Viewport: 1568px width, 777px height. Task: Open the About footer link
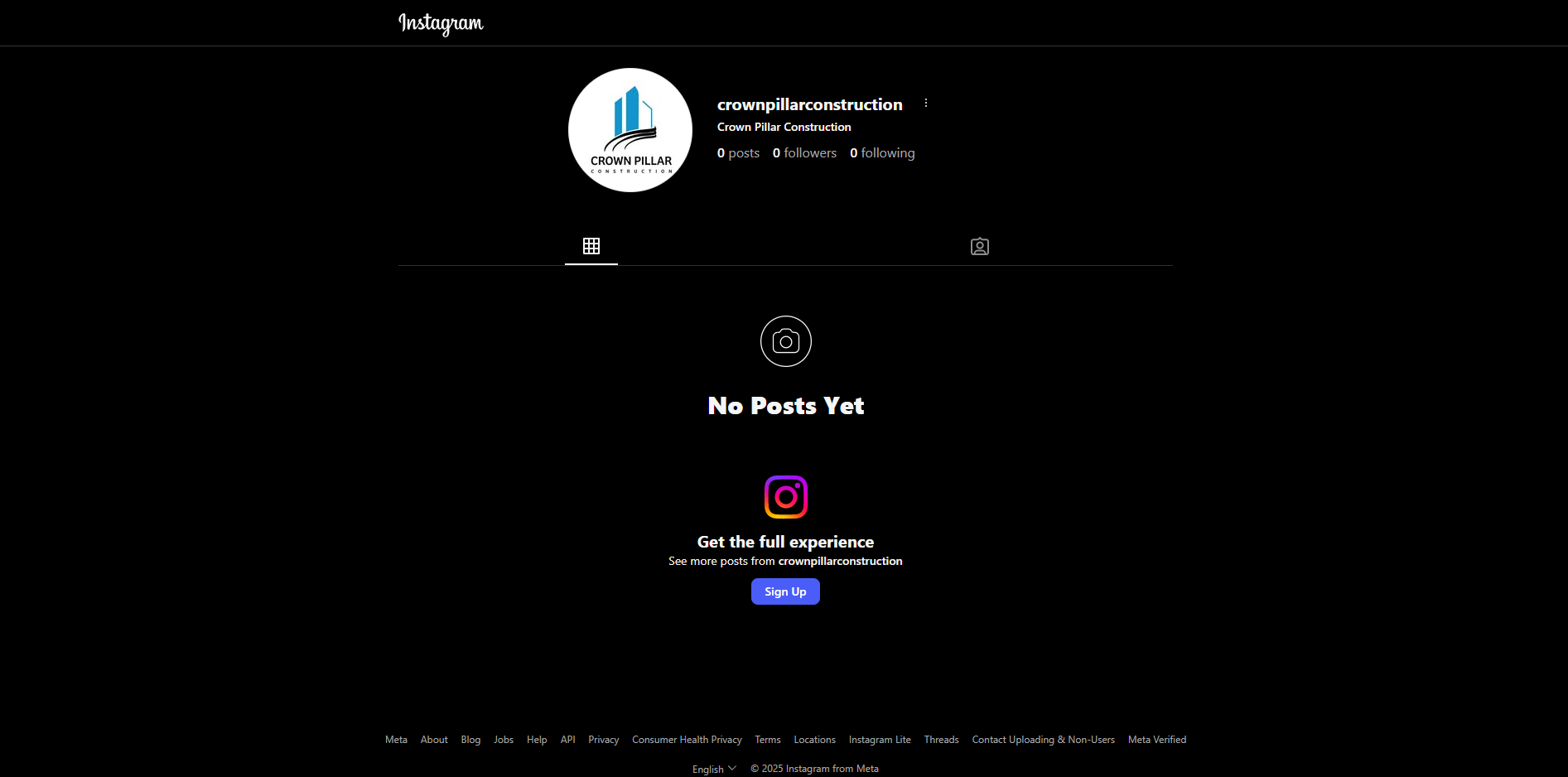click(434, 740)
